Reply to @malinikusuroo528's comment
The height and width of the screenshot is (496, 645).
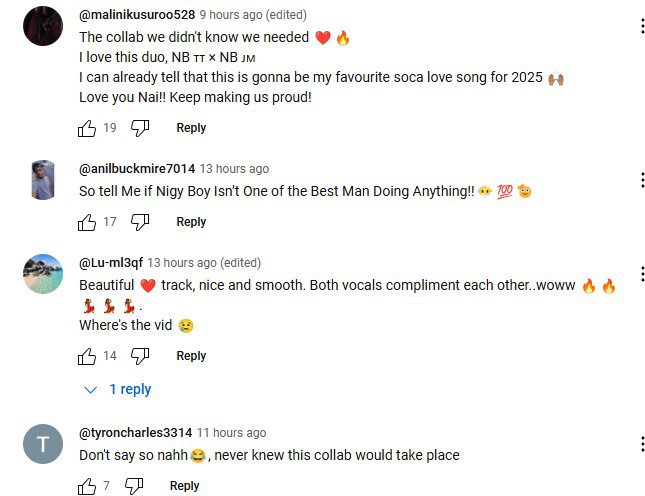pos(191,128)
